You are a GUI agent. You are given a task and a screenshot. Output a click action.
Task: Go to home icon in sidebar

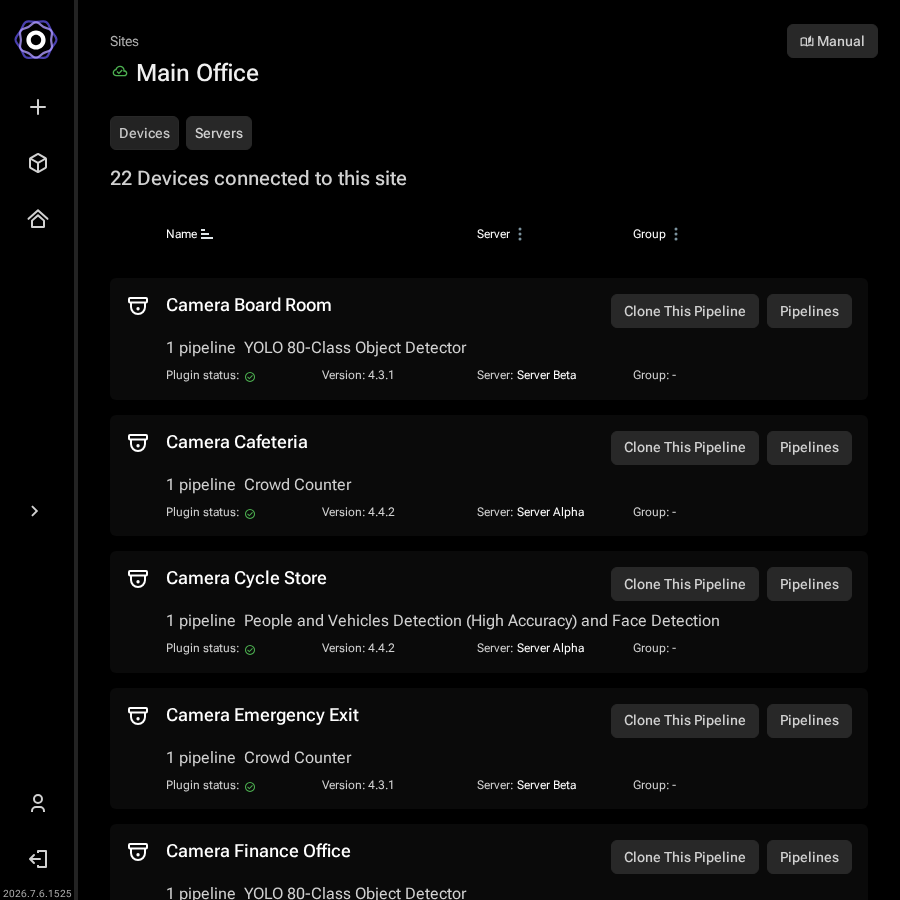(38, 219)
